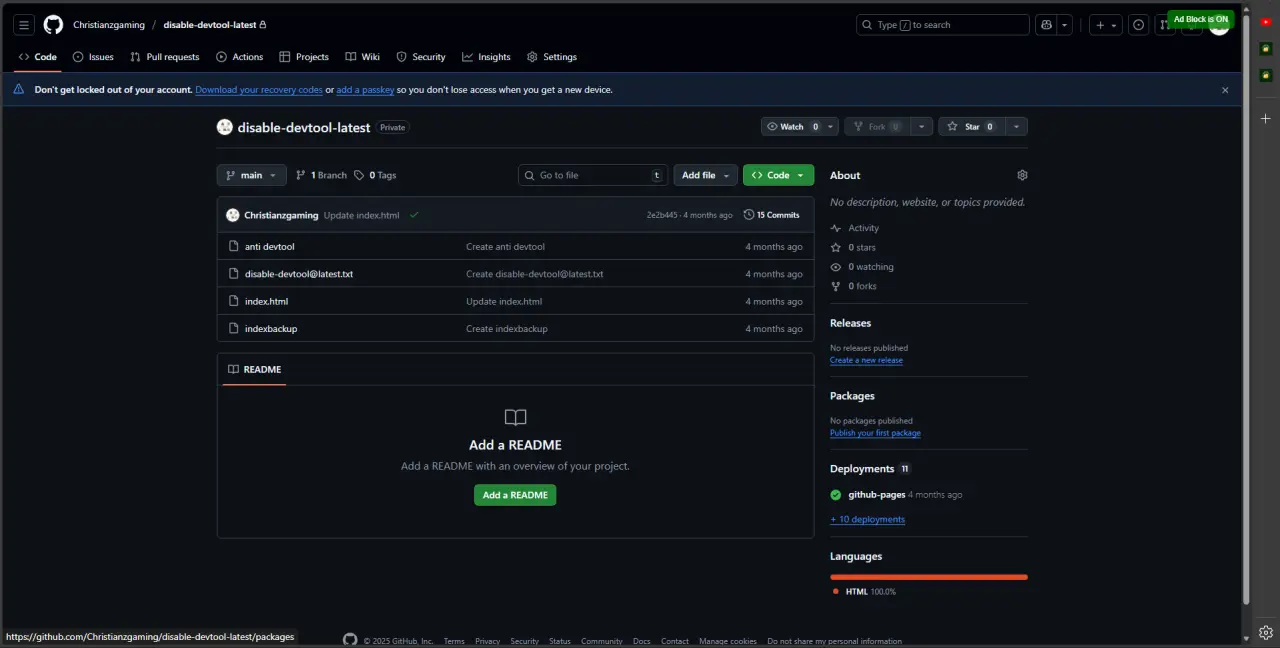
Task: Open disable-devtool-latest breadcrumb in header
Action: click(210, 25)
